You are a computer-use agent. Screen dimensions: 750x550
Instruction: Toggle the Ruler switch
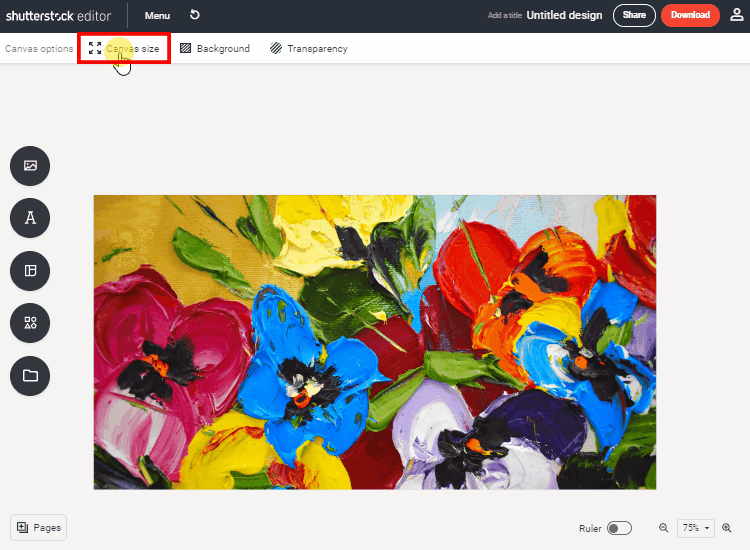click(619, 528)
